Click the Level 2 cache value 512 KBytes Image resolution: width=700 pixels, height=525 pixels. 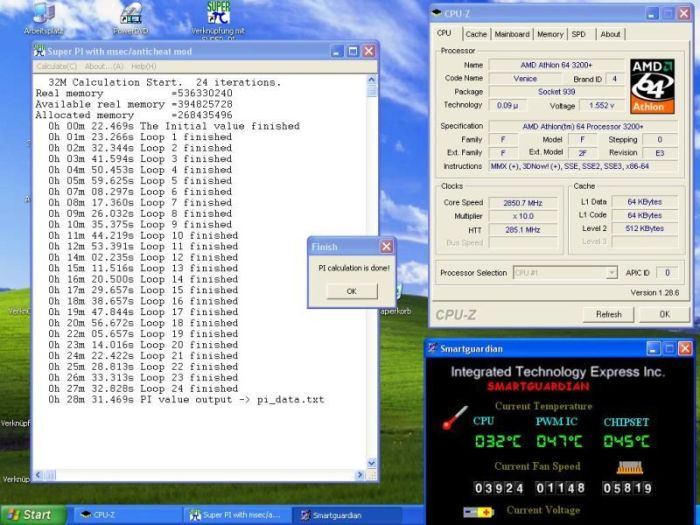coord(645,229)
